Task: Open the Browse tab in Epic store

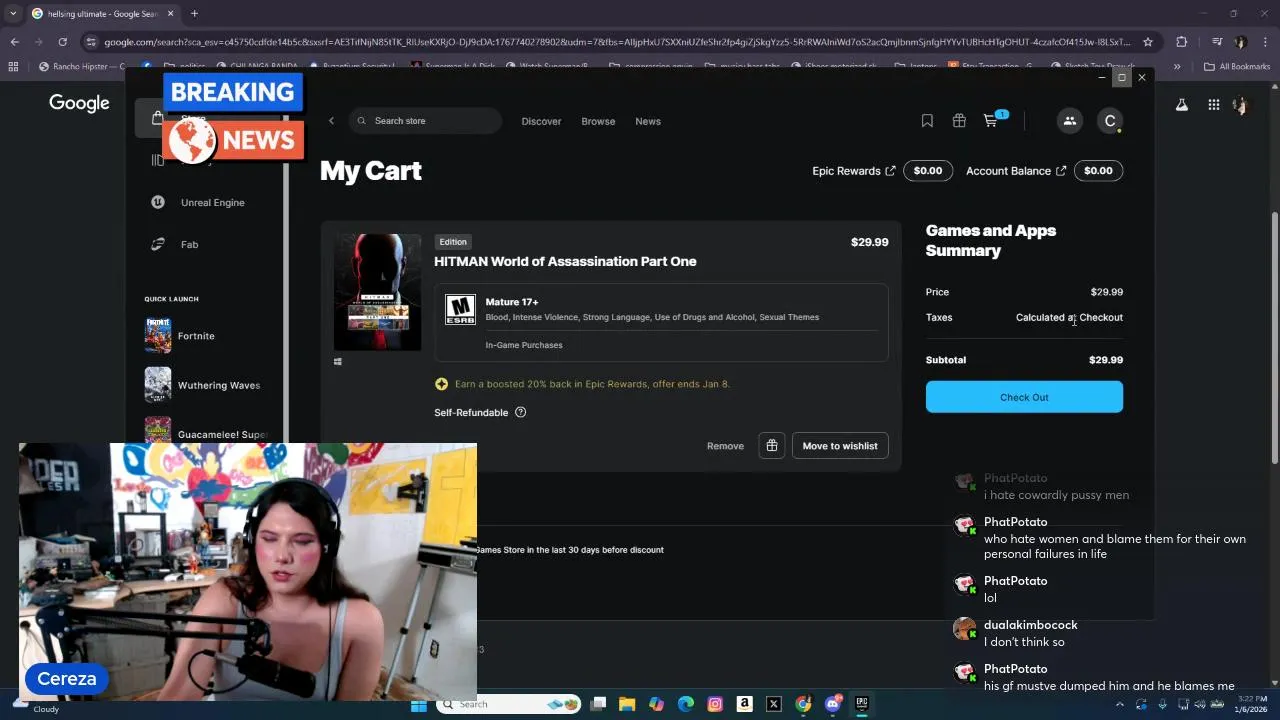Action: pyautogui.click(x=598, y=121)
